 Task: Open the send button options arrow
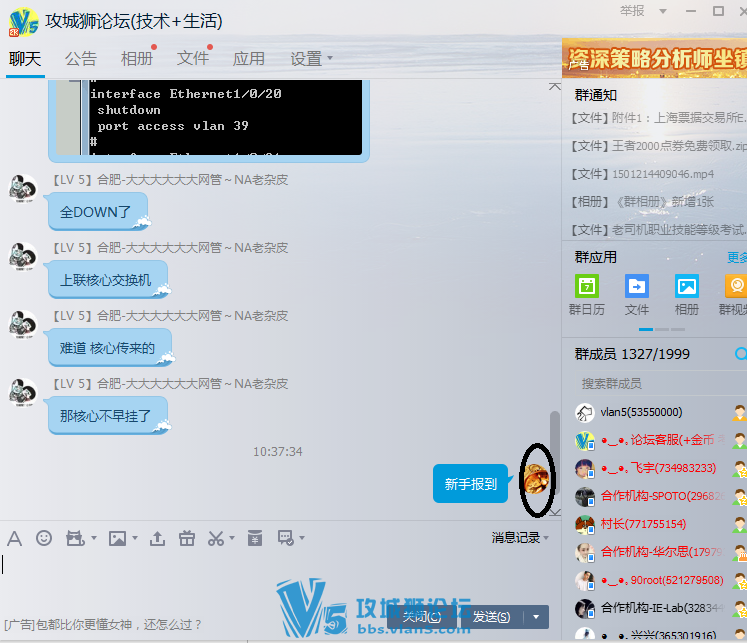pos(538,617)
